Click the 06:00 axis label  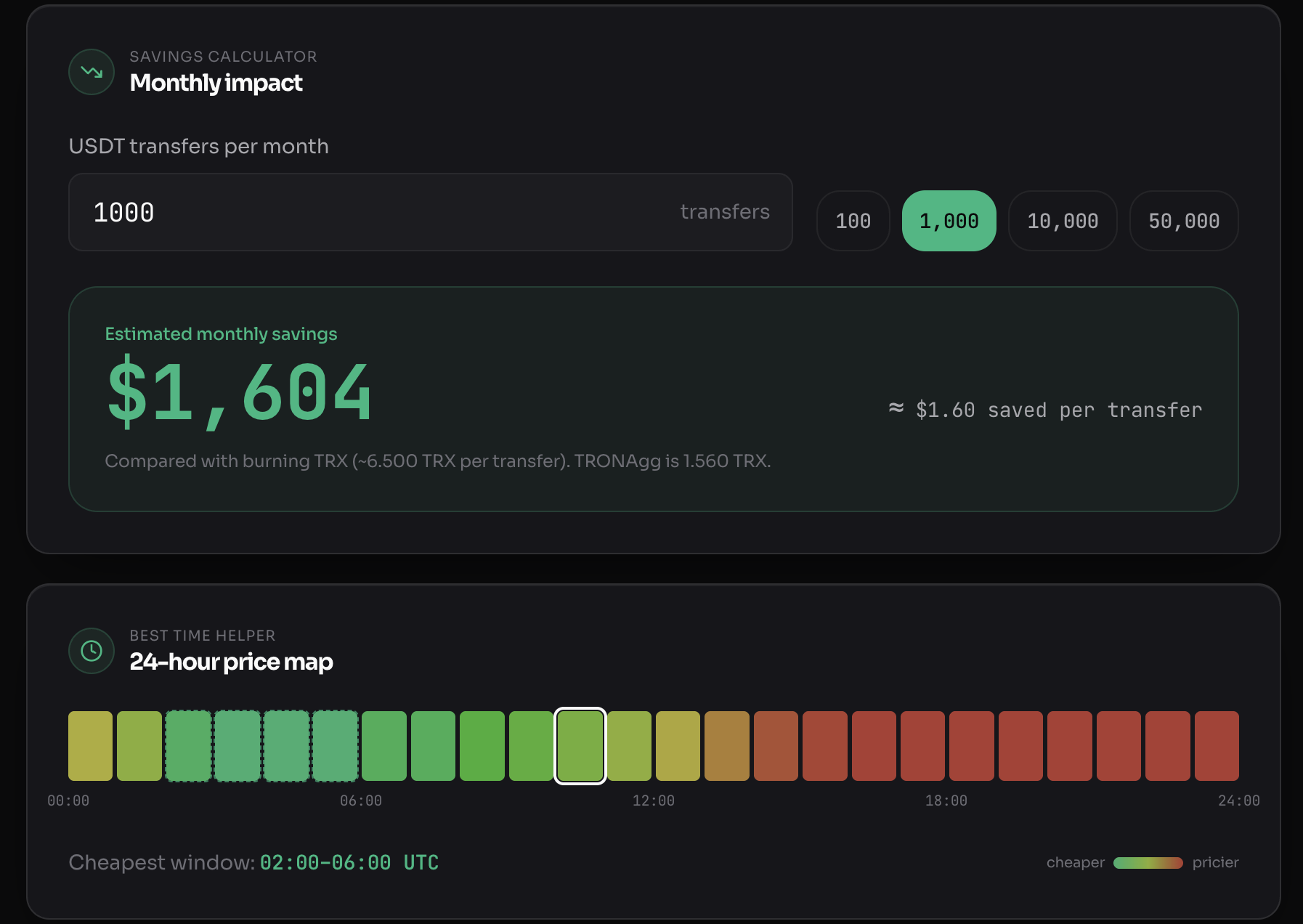[361, 801]
